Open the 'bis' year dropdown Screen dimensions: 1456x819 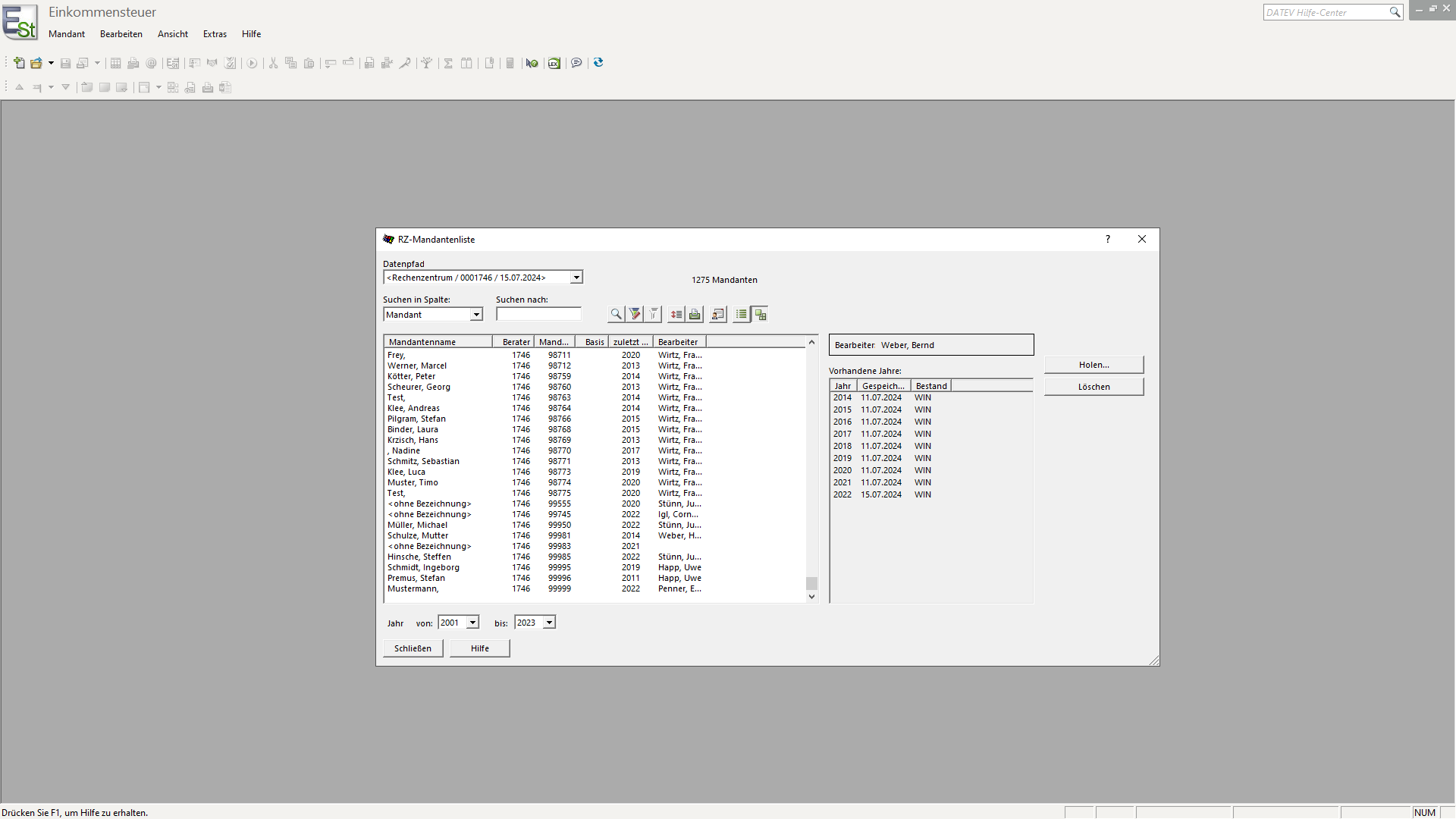[x=549, y=623]
